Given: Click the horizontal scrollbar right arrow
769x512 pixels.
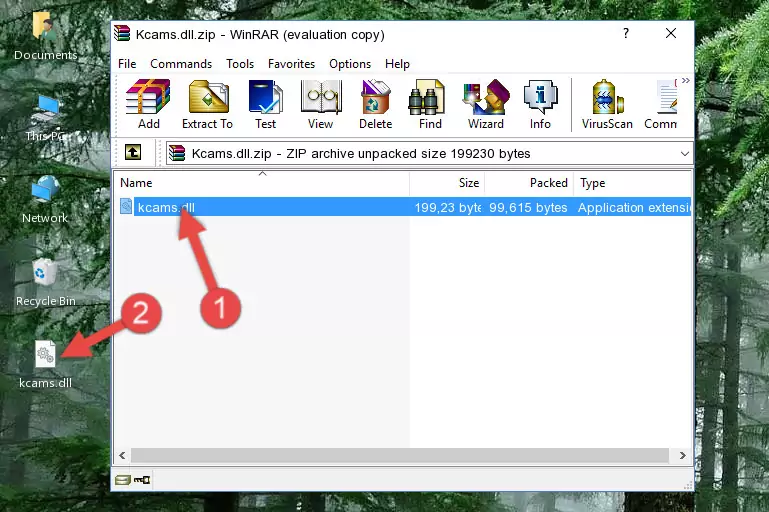Looking at the screenshot, I should pos(682,456).
